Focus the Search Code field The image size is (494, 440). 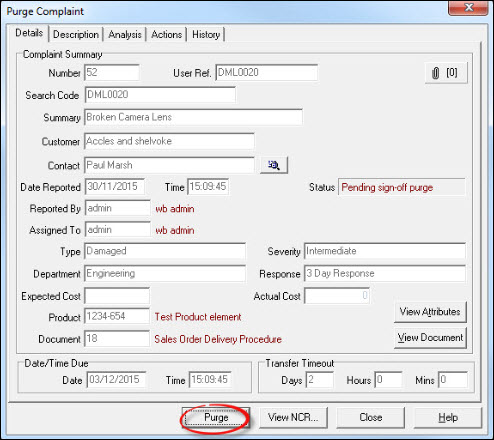(x=160, y=95)
